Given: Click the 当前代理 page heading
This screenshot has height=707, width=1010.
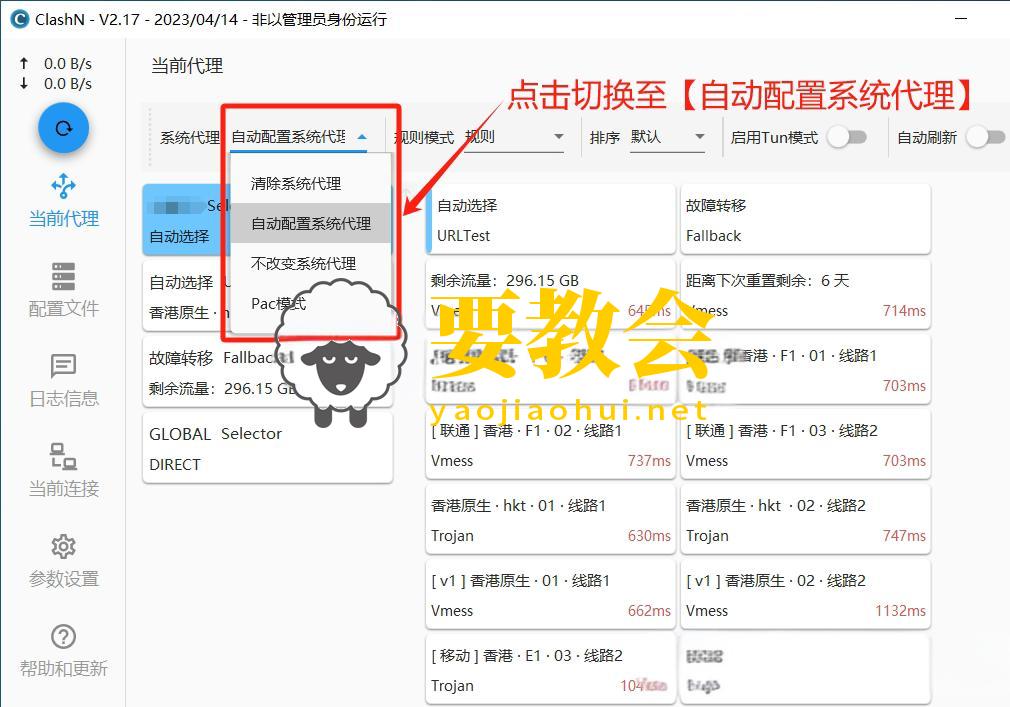Looking at the screenshot, I should [187, 66].
